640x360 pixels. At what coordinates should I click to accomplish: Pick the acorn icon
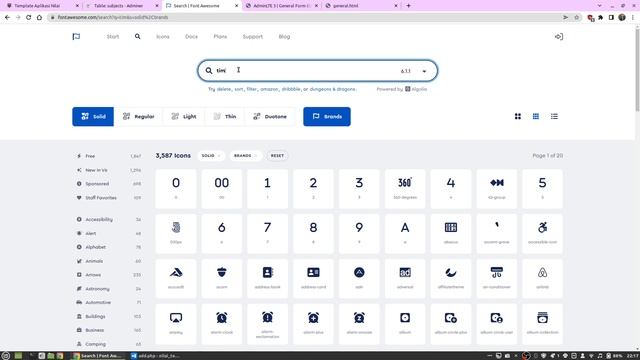click(x=222, y=278)
